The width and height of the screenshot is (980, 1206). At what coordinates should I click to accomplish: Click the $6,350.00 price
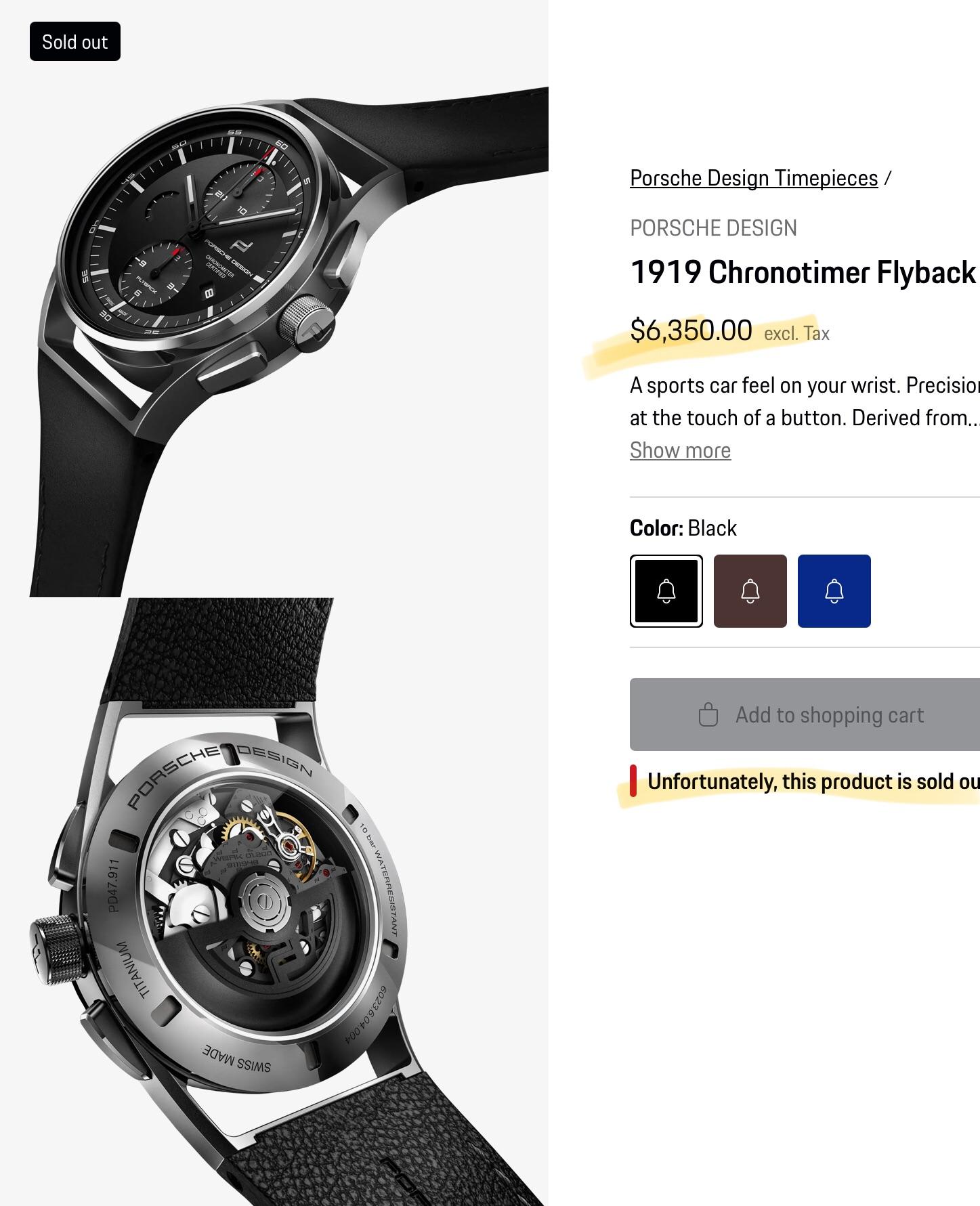691,330
